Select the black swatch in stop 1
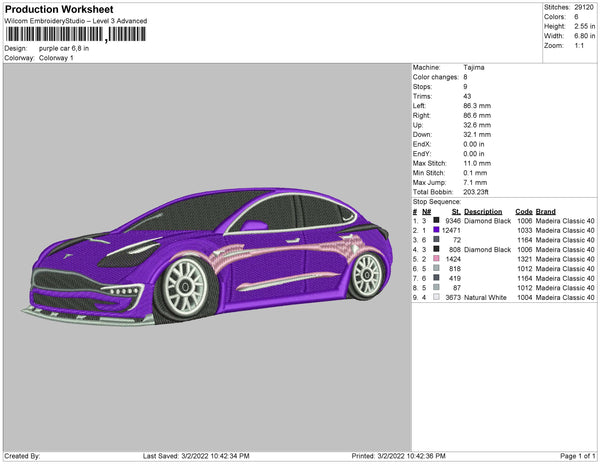 pyautogui.click(x=437, y=221)
